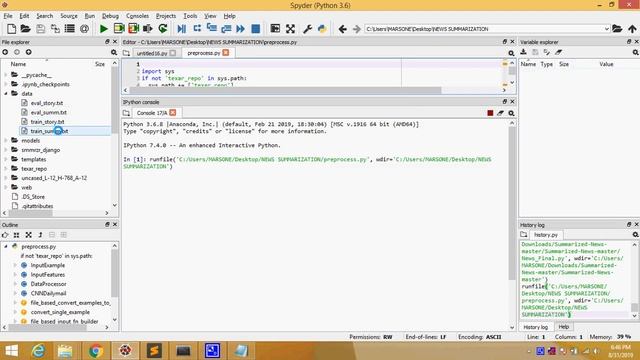Open the file switcher list icon

[x=70, y=29]
